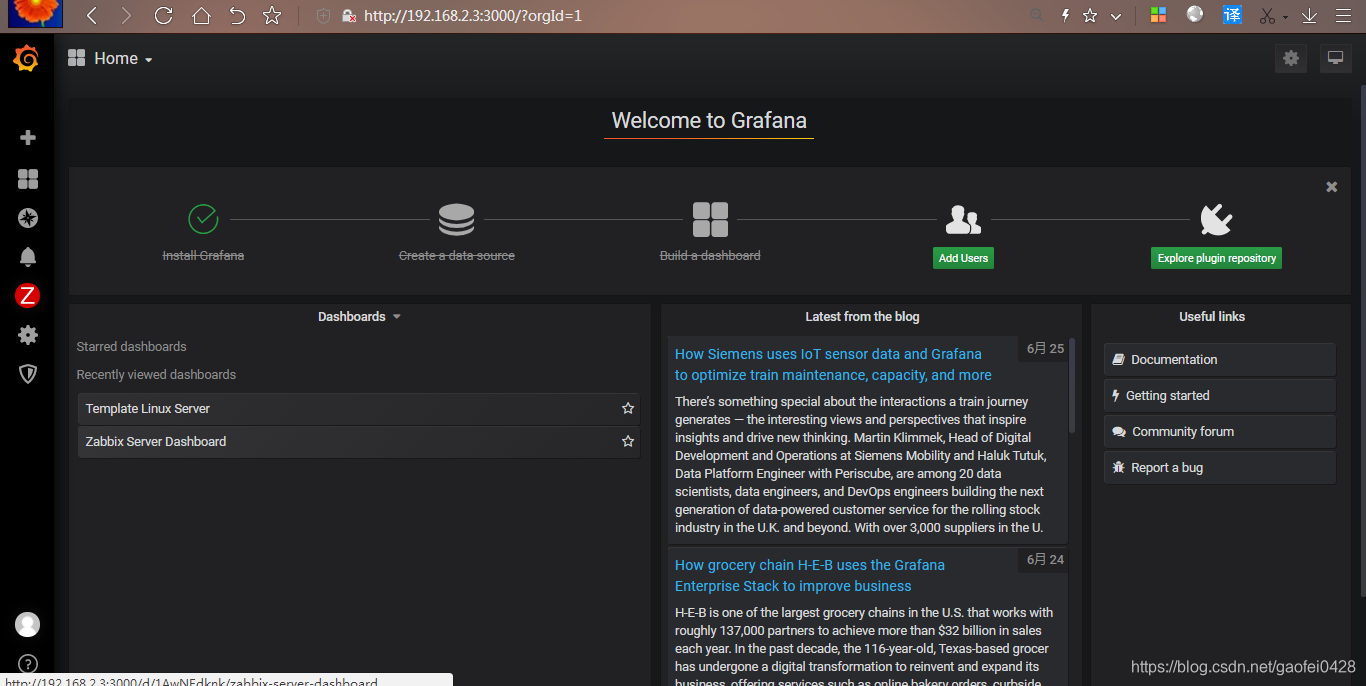Star the Zabbix Server Dashboard
This screenshot has width=1366, height=686.
pyautogui.click(x=628, y=441)
